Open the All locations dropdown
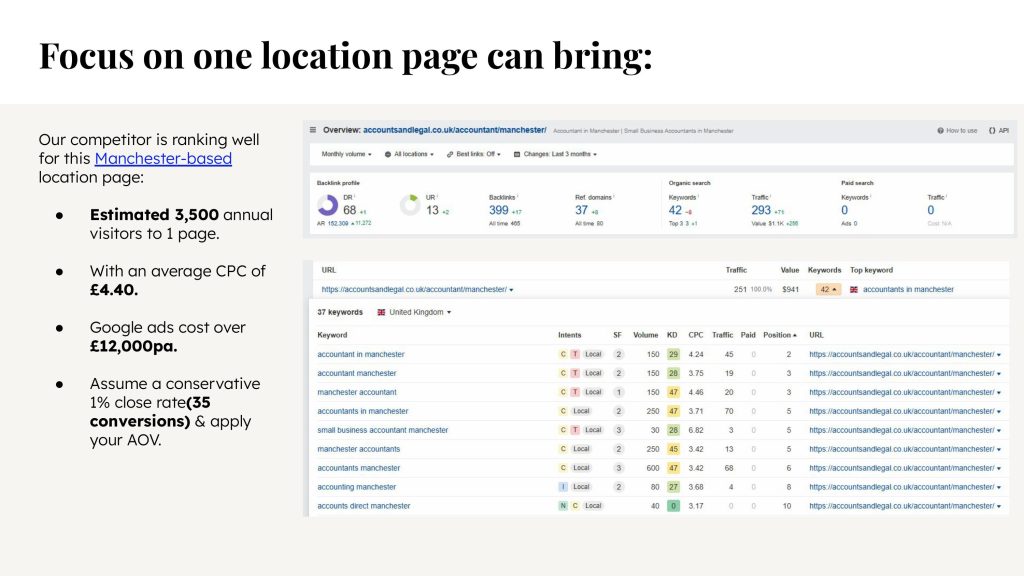This screenshot has width=1024, height=576. (x=409, y=154)
